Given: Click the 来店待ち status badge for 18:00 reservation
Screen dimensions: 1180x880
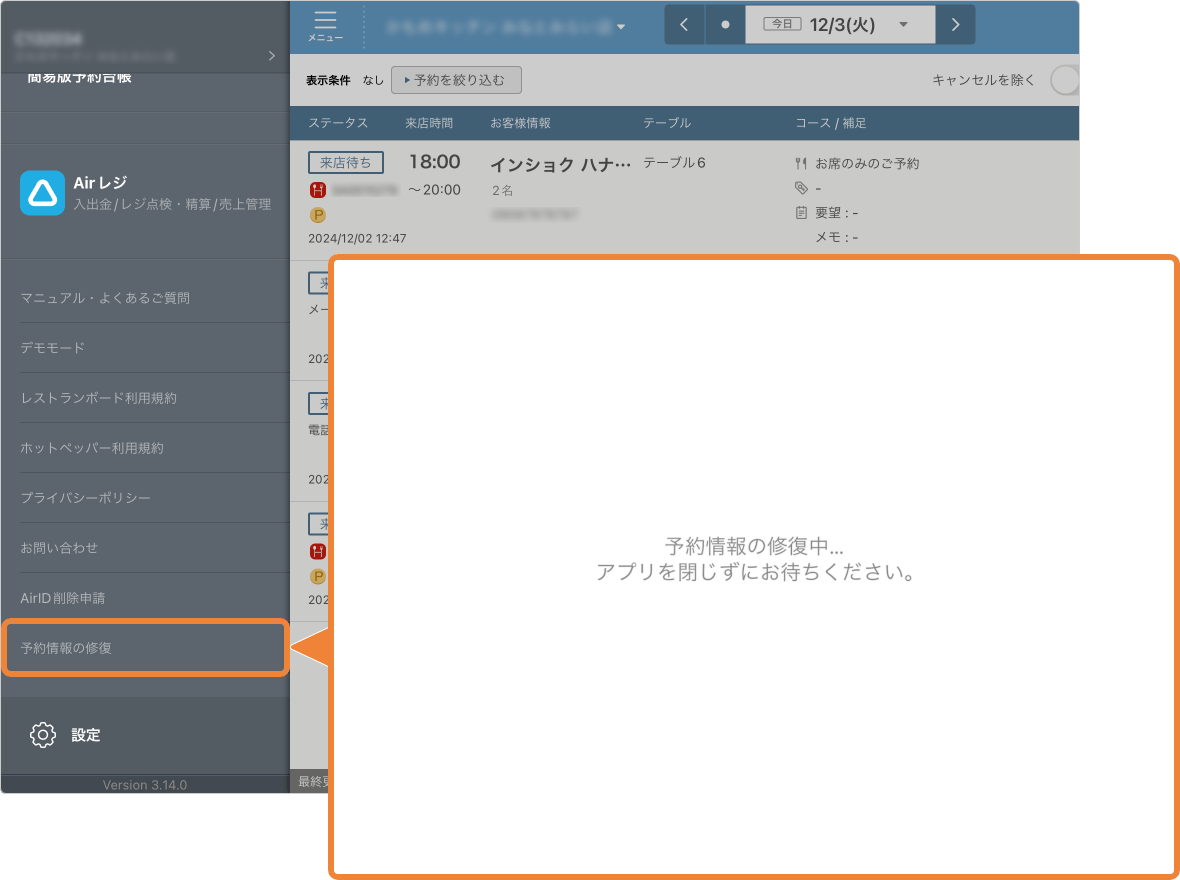Looking at the screenshot, I should click(x=345, y=163).
